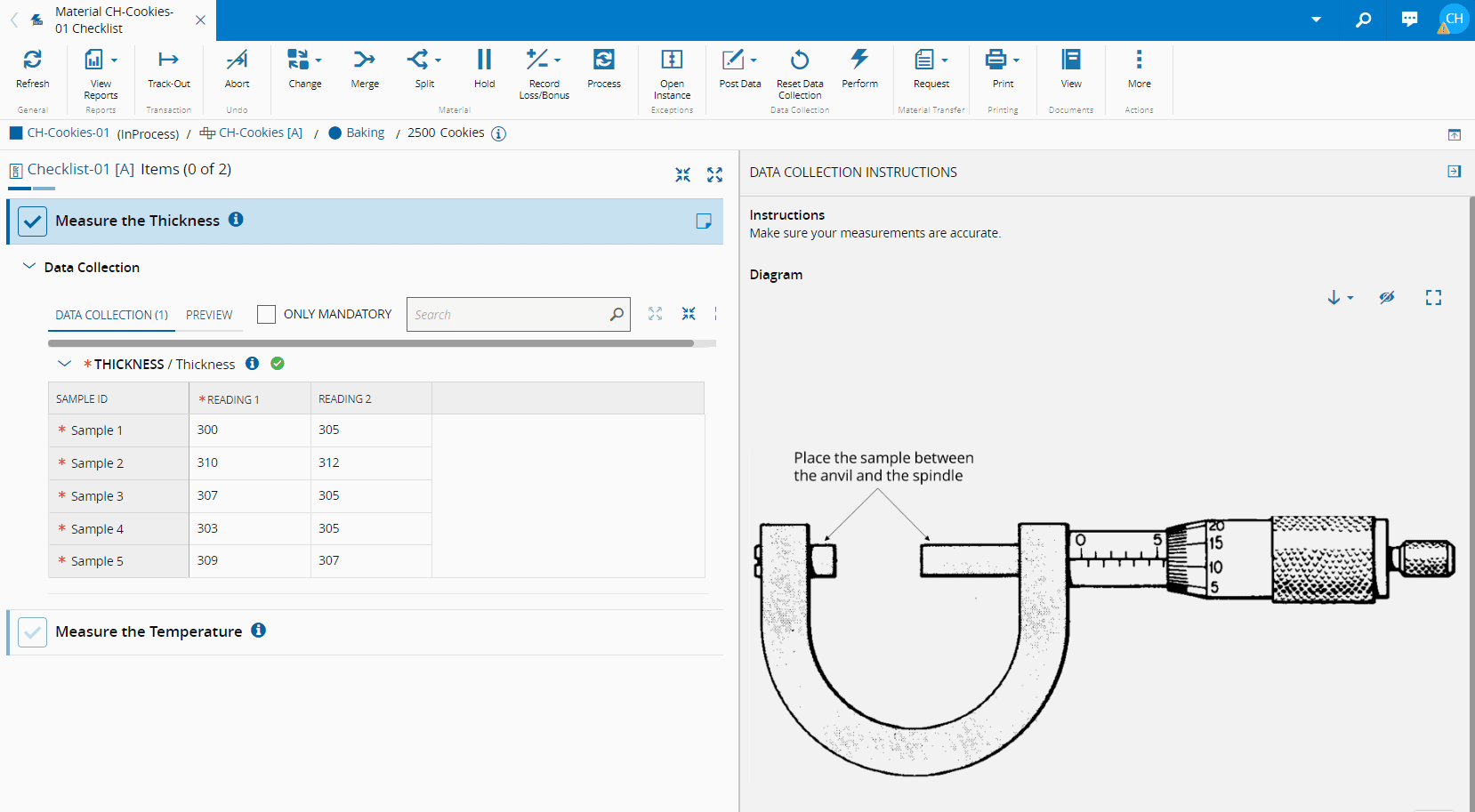Open the CH-Cookies-01 breadcrumb link

tap(68, 133)
